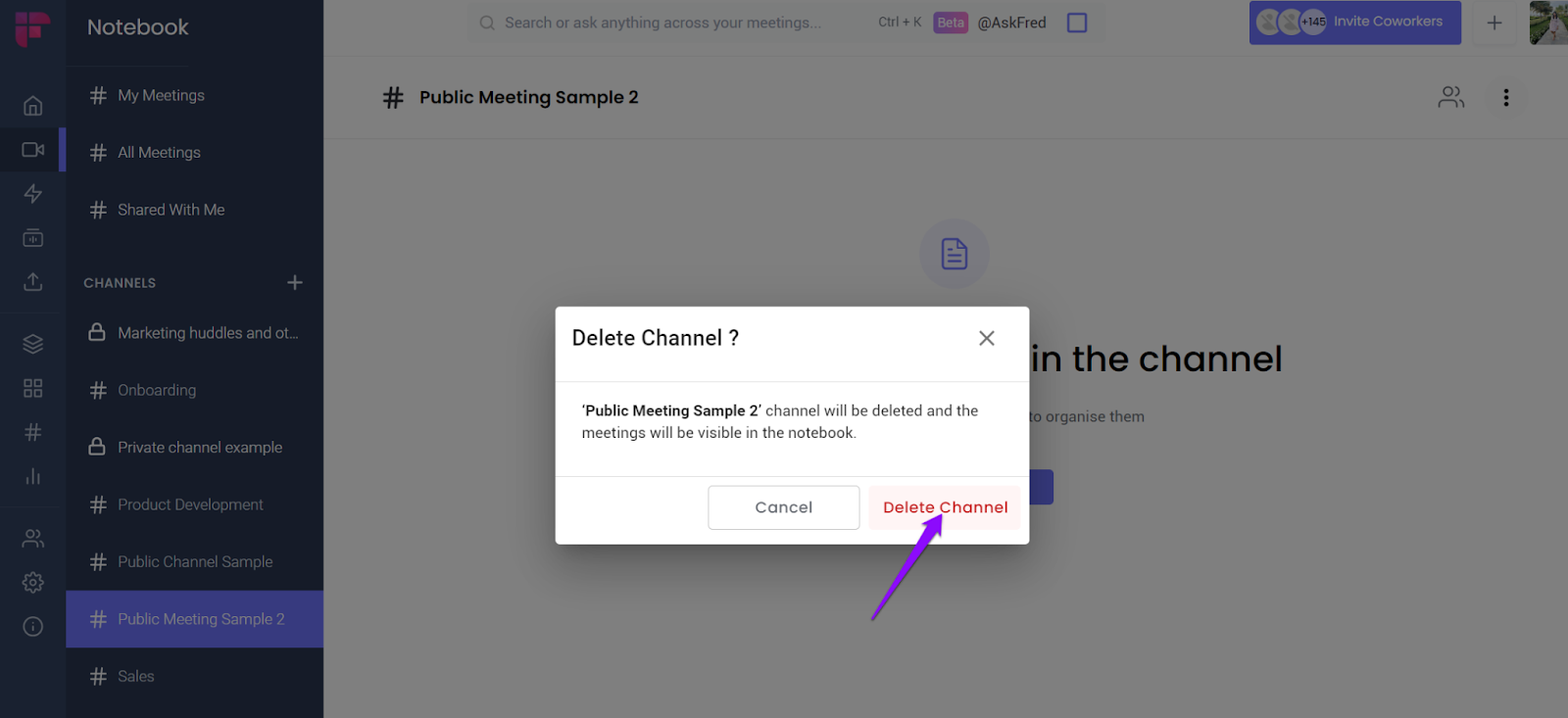Click the document icon in empty channel

[955, 254]
